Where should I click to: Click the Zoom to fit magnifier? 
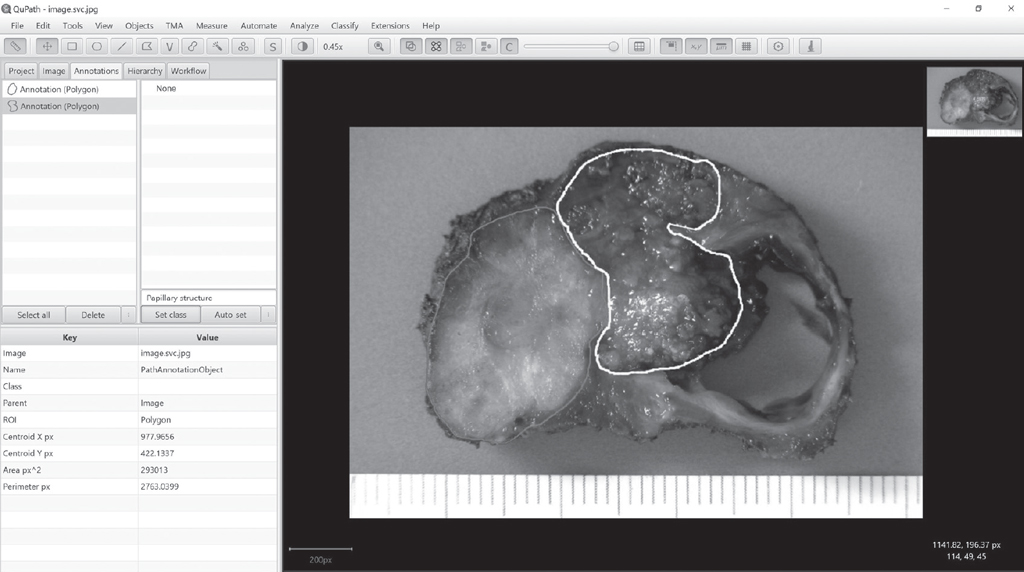(x=379, y=46)
